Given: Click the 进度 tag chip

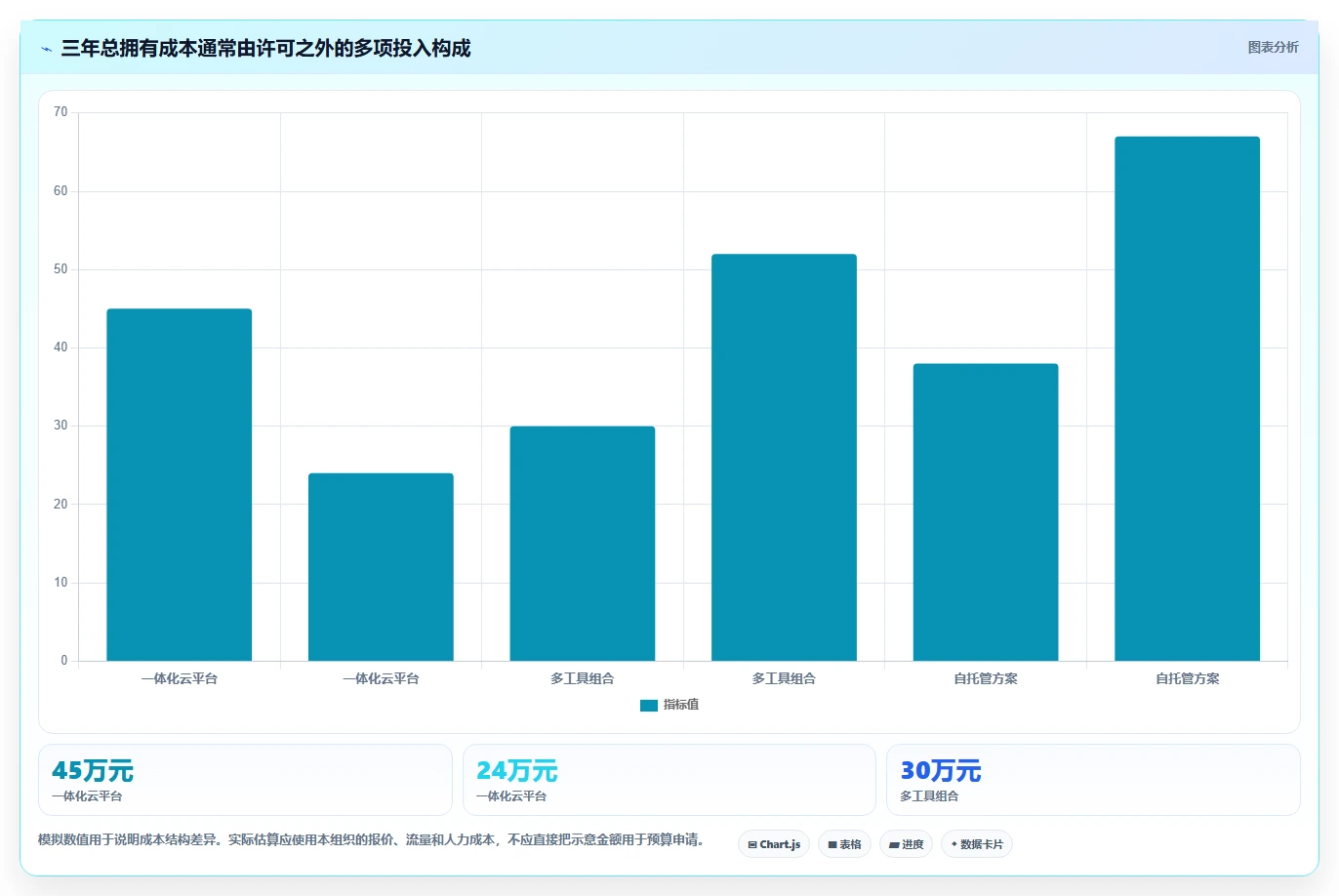Looking at the screenshot, I should pos(906,844).
